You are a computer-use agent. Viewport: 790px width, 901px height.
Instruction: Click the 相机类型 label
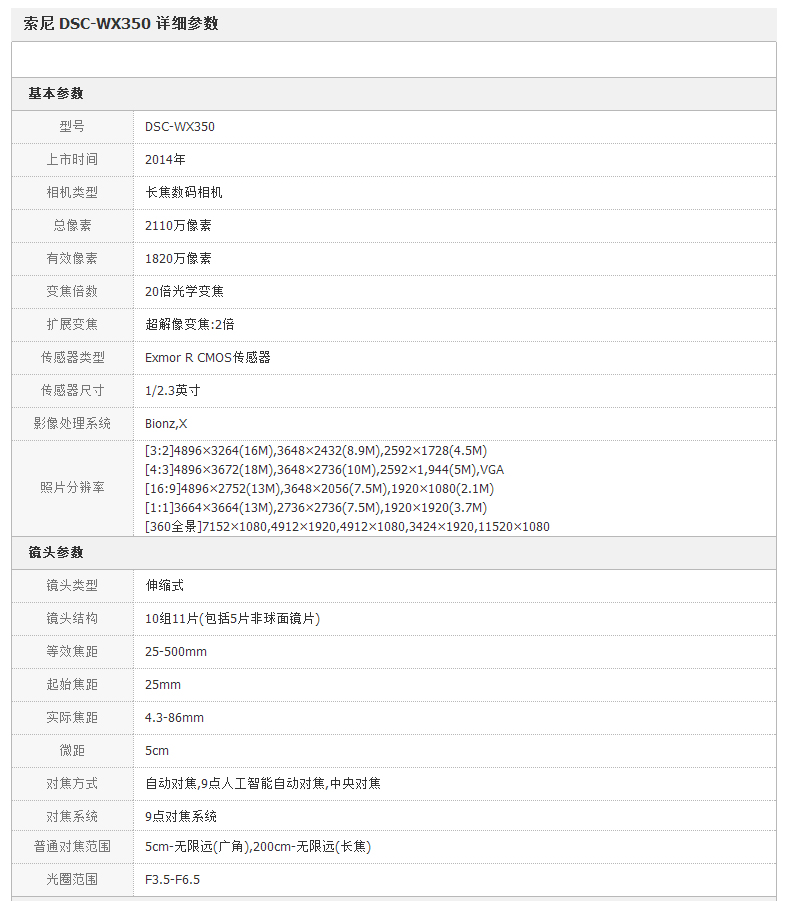(72, 192)
